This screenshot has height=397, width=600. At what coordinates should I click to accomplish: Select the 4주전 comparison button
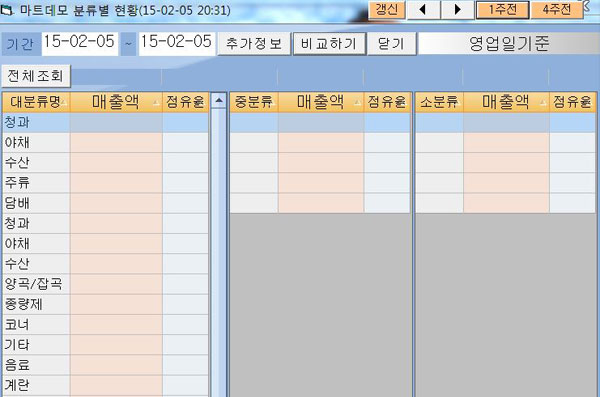(557, 10)
